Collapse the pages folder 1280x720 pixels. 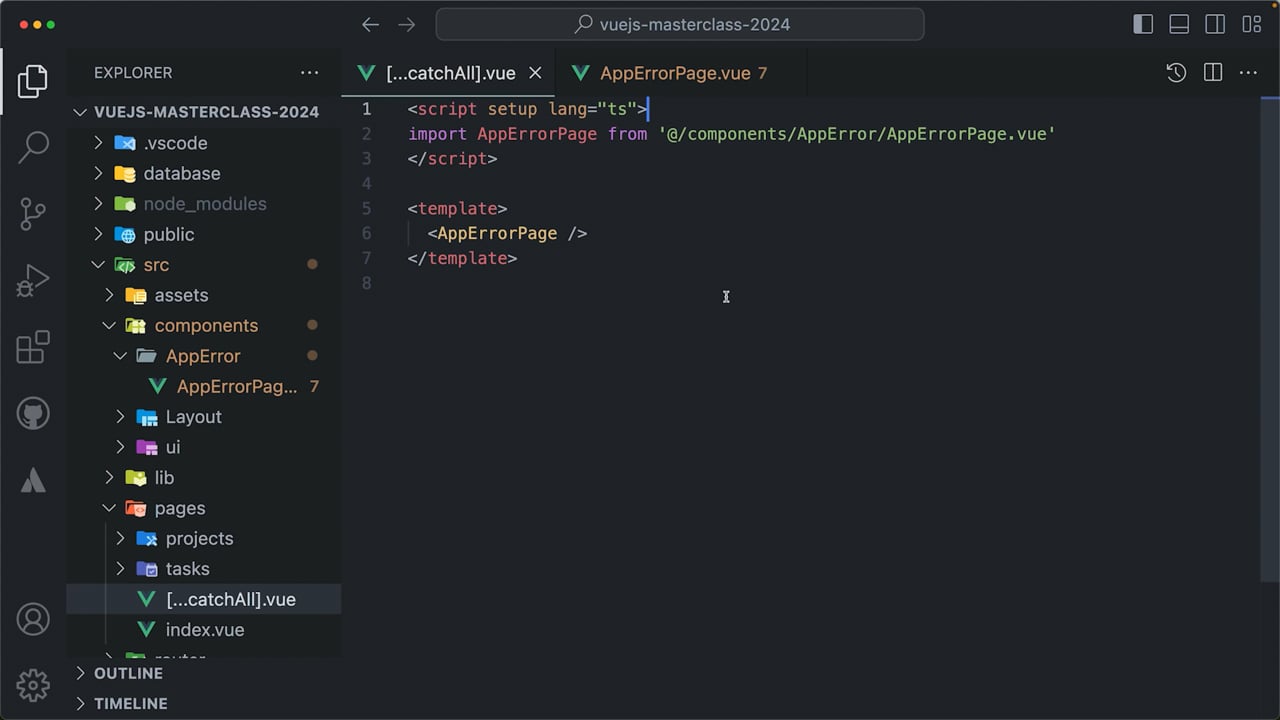click(x=109, y=508)
